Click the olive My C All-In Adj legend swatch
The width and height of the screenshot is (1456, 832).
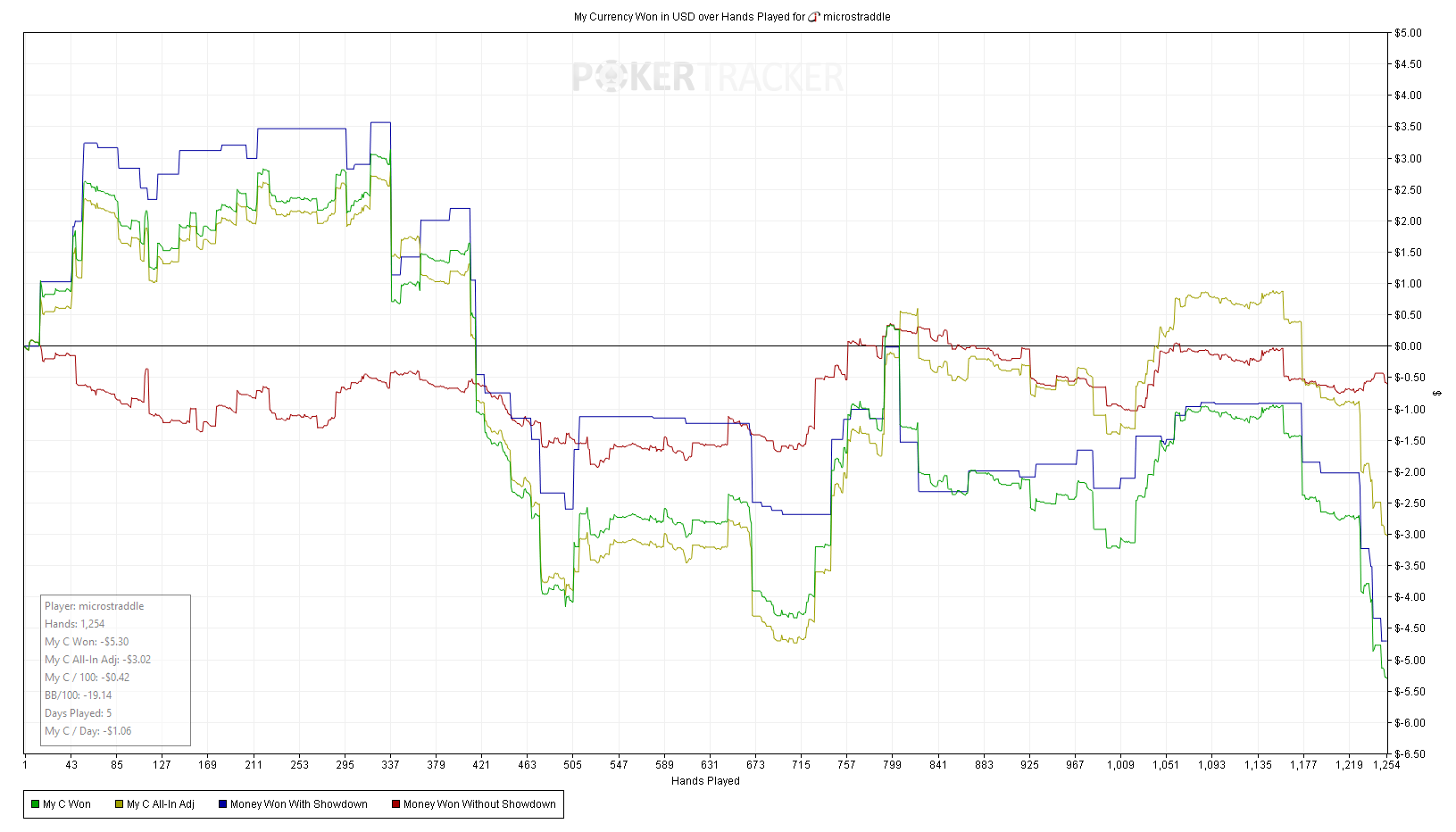coord(119,804)
